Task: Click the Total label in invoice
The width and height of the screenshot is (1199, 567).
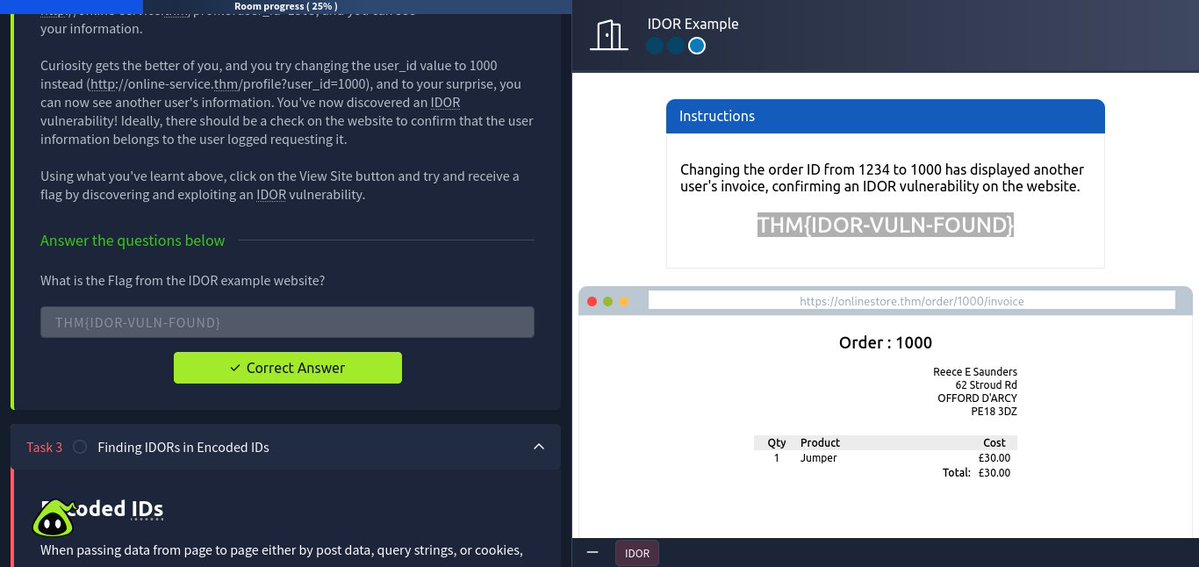Action: coord(957,473)
